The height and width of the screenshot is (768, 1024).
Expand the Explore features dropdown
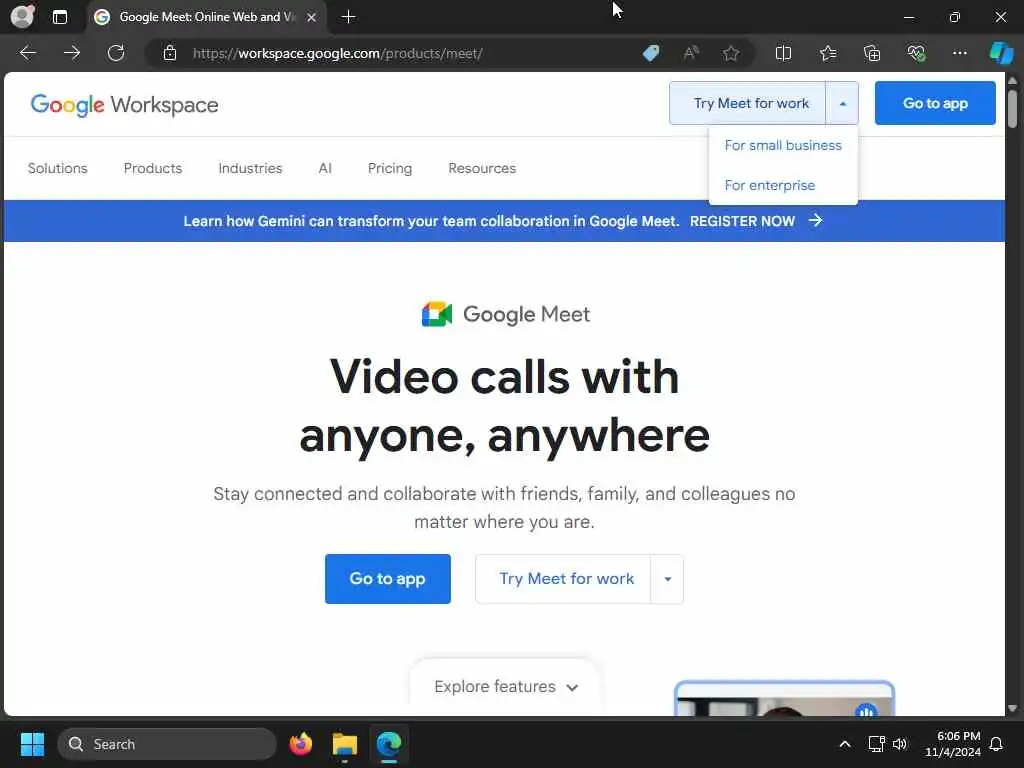point(505,687)
